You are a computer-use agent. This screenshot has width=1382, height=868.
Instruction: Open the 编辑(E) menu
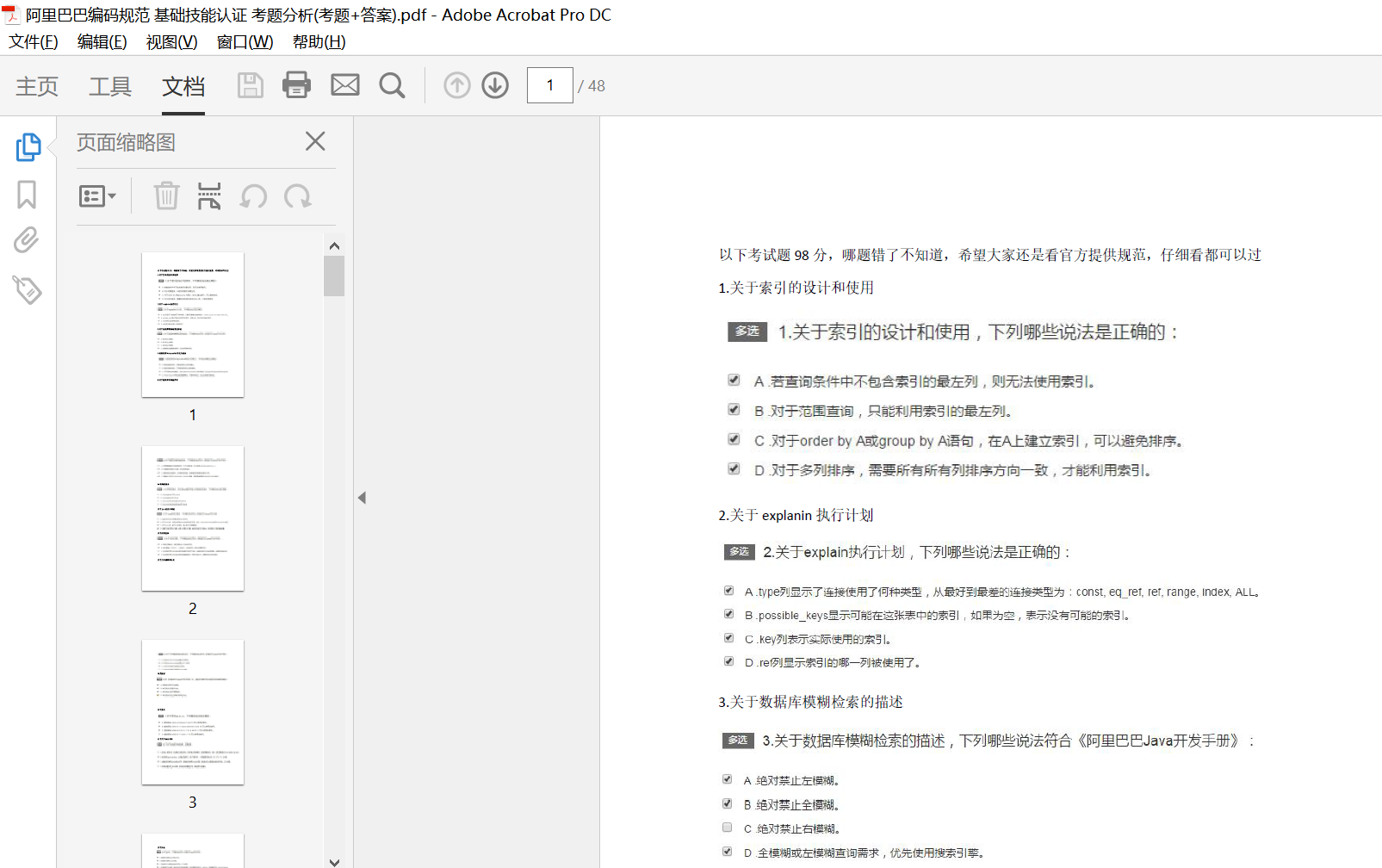[102, 41]
